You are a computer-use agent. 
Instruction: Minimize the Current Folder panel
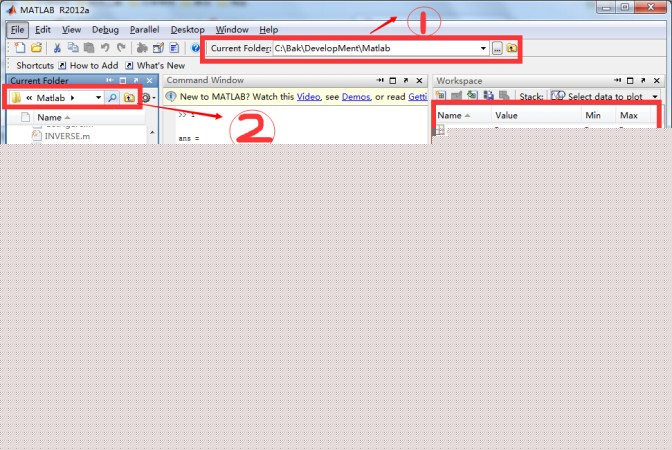pyautogui.click(x=109, y=80)
